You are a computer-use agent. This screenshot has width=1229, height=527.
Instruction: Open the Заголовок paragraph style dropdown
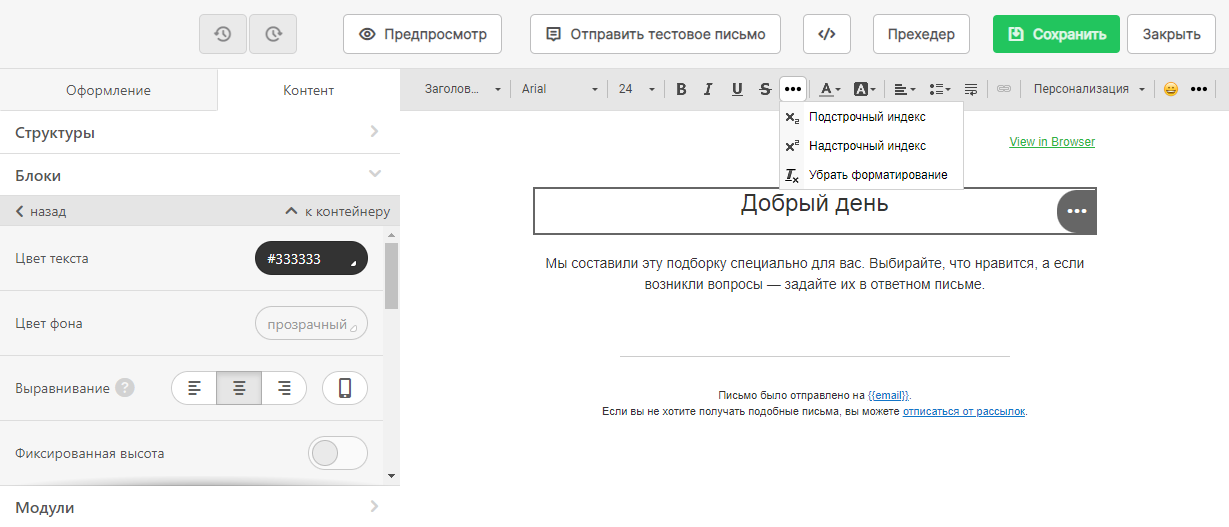click(463, 89)
